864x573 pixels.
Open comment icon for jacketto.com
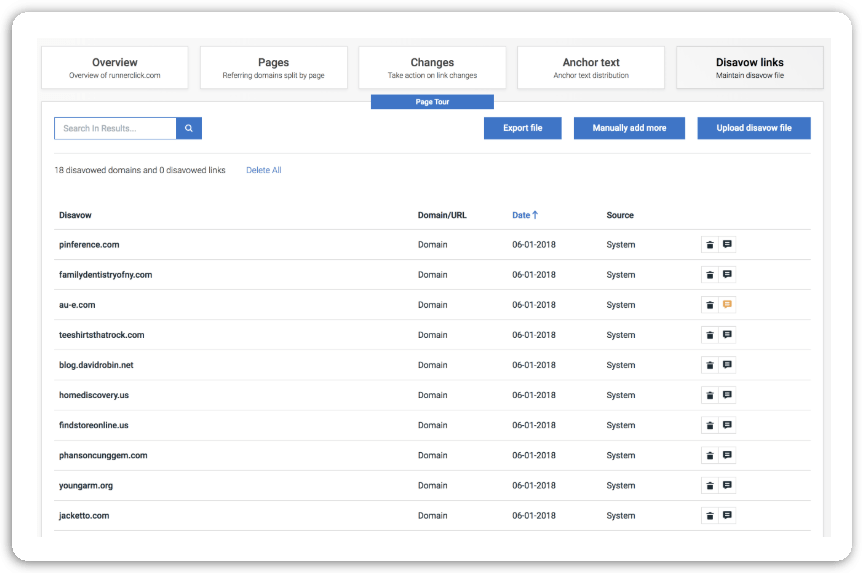point(727,516)
